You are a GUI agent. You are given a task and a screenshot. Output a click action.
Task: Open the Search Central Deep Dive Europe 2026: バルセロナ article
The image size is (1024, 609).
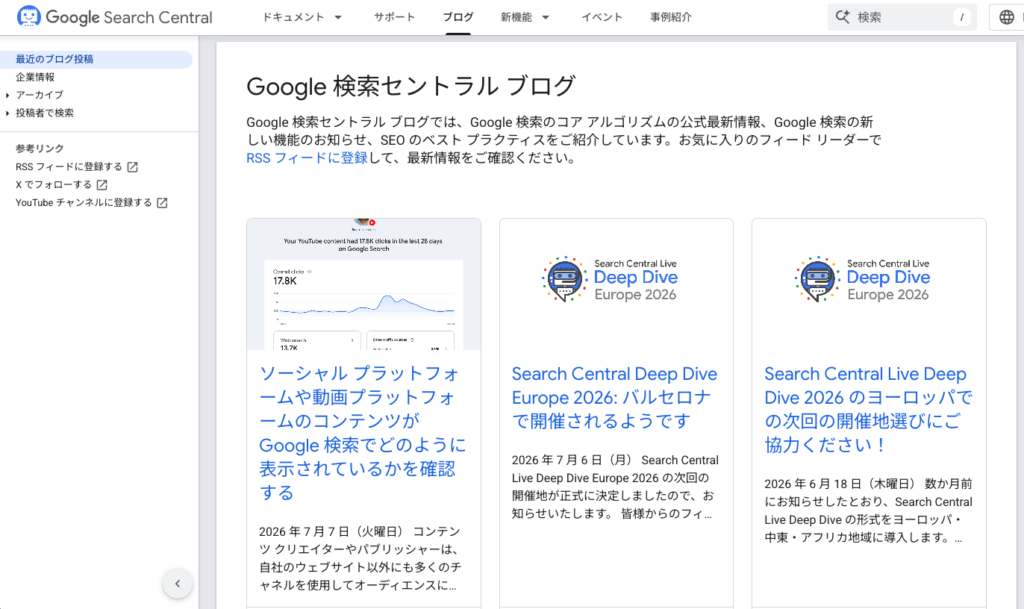click(x=615, y=398)
